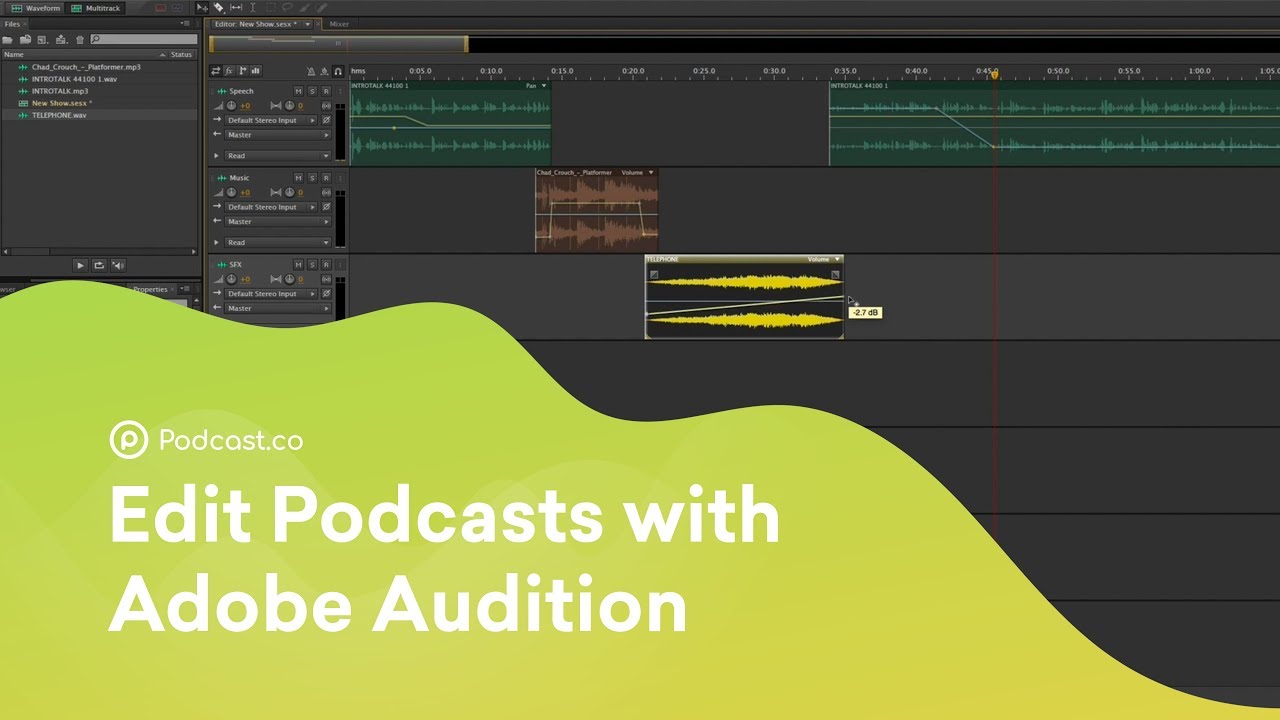Solo the SFX track
Viewport: 1280px width, 720px height.
pos(312,265)
